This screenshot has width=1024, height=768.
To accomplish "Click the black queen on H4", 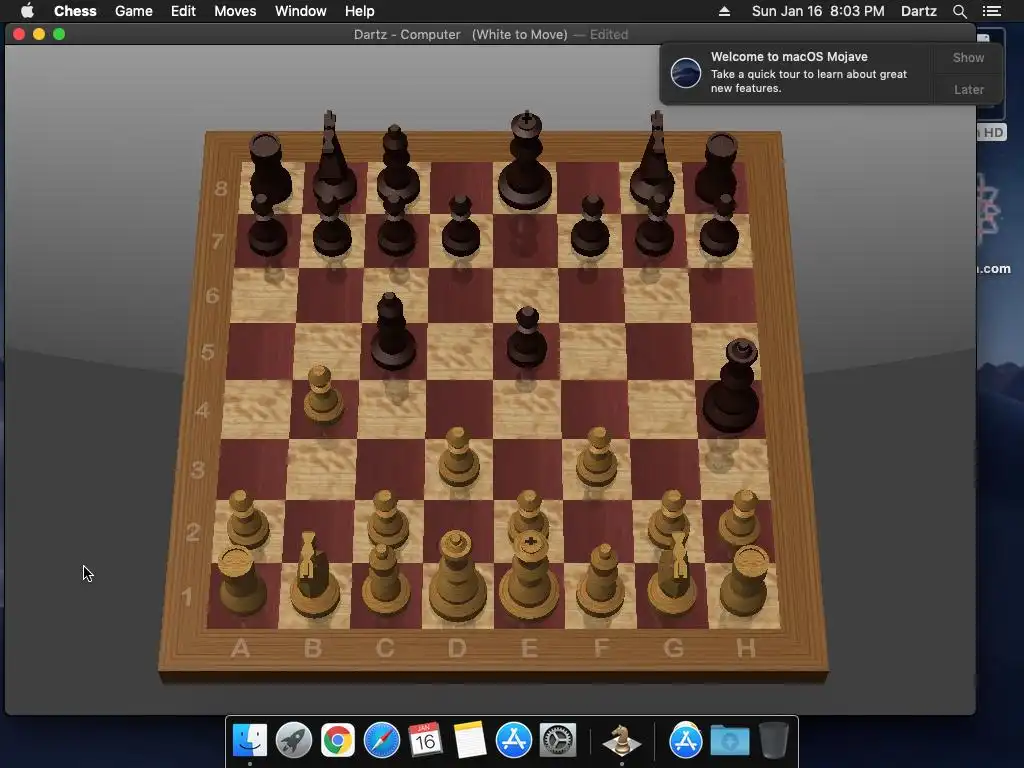I will 733,389.
